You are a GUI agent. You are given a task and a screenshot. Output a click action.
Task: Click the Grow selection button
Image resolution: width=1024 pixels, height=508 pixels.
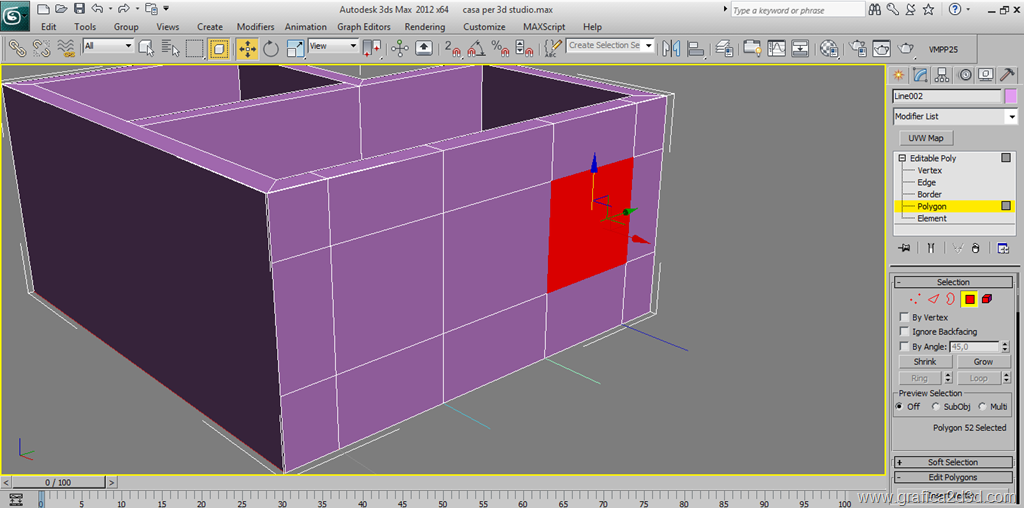click(983, 362)
